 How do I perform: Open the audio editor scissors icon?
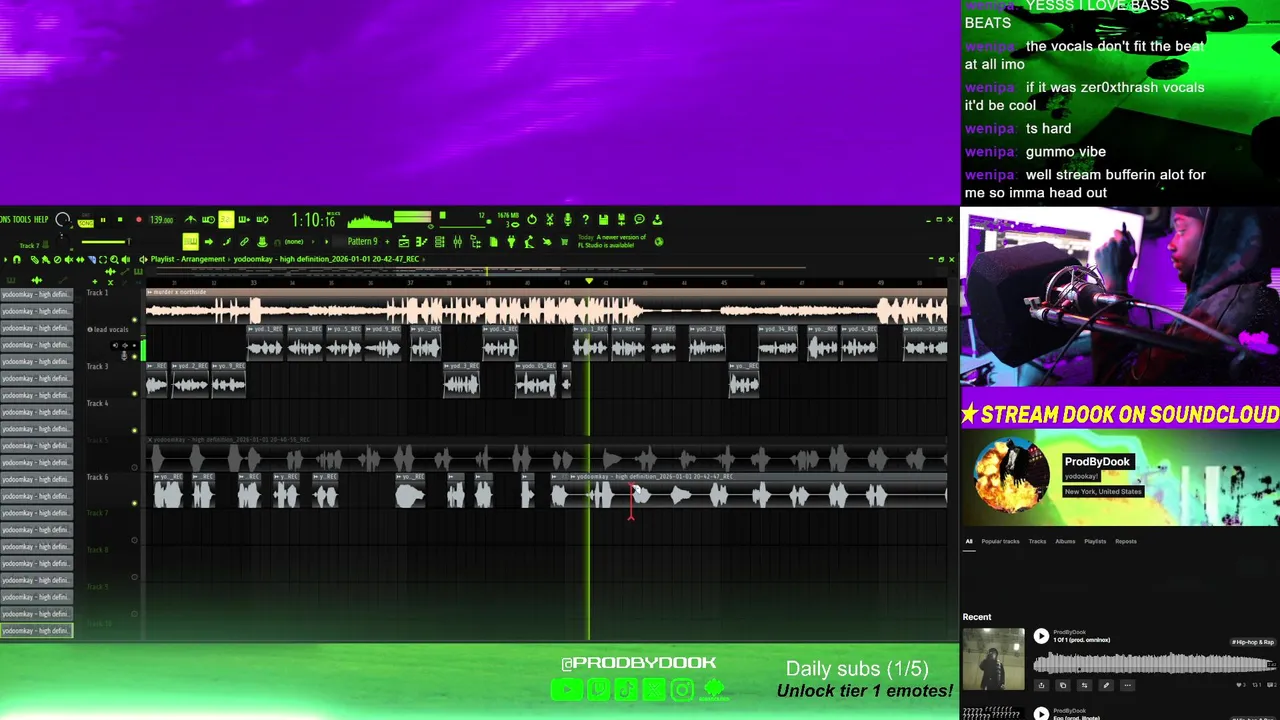pyautogui.click(x=550, y=219)
